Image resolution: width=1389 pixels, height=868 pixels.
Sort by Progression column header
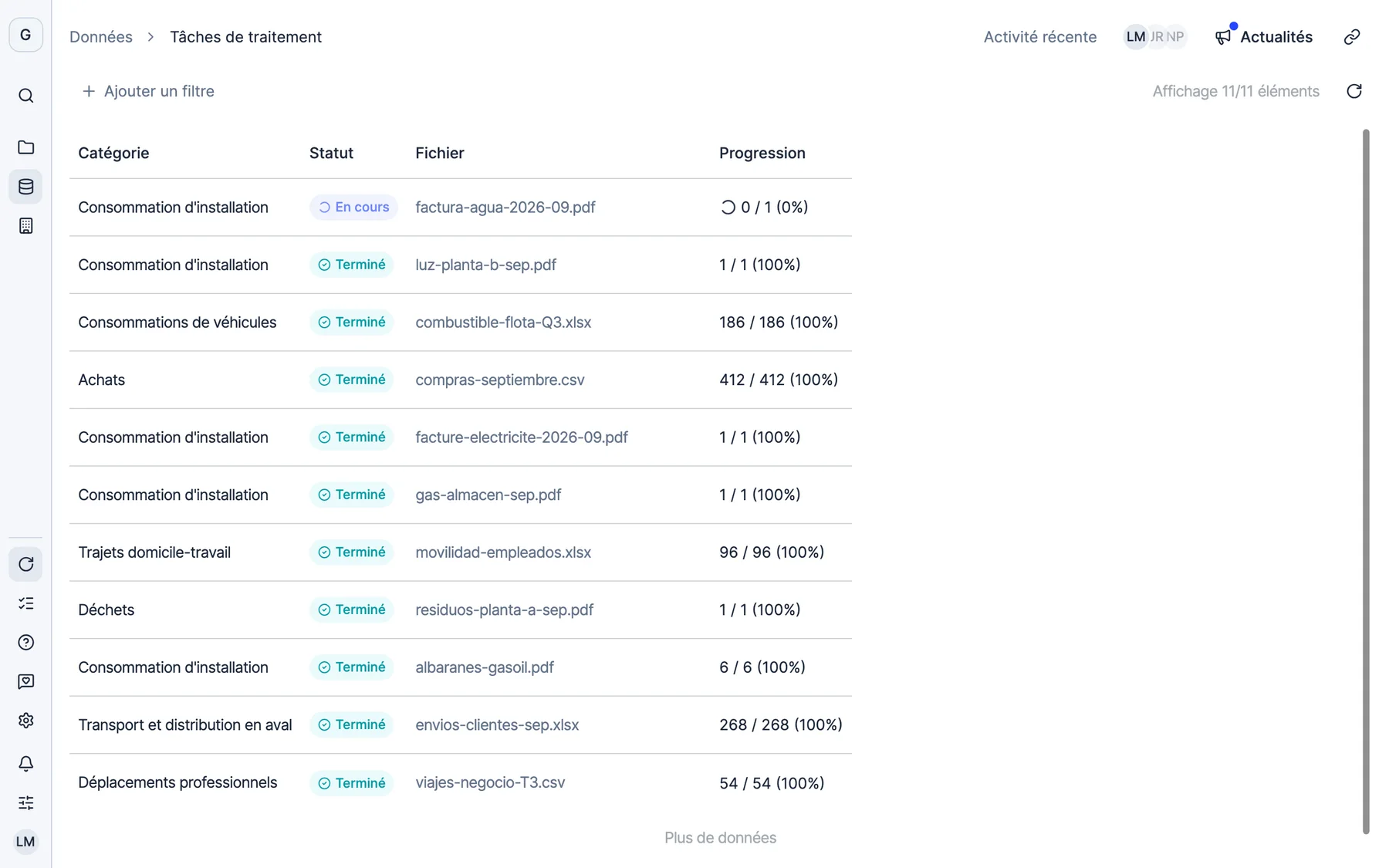coord(762,153)
